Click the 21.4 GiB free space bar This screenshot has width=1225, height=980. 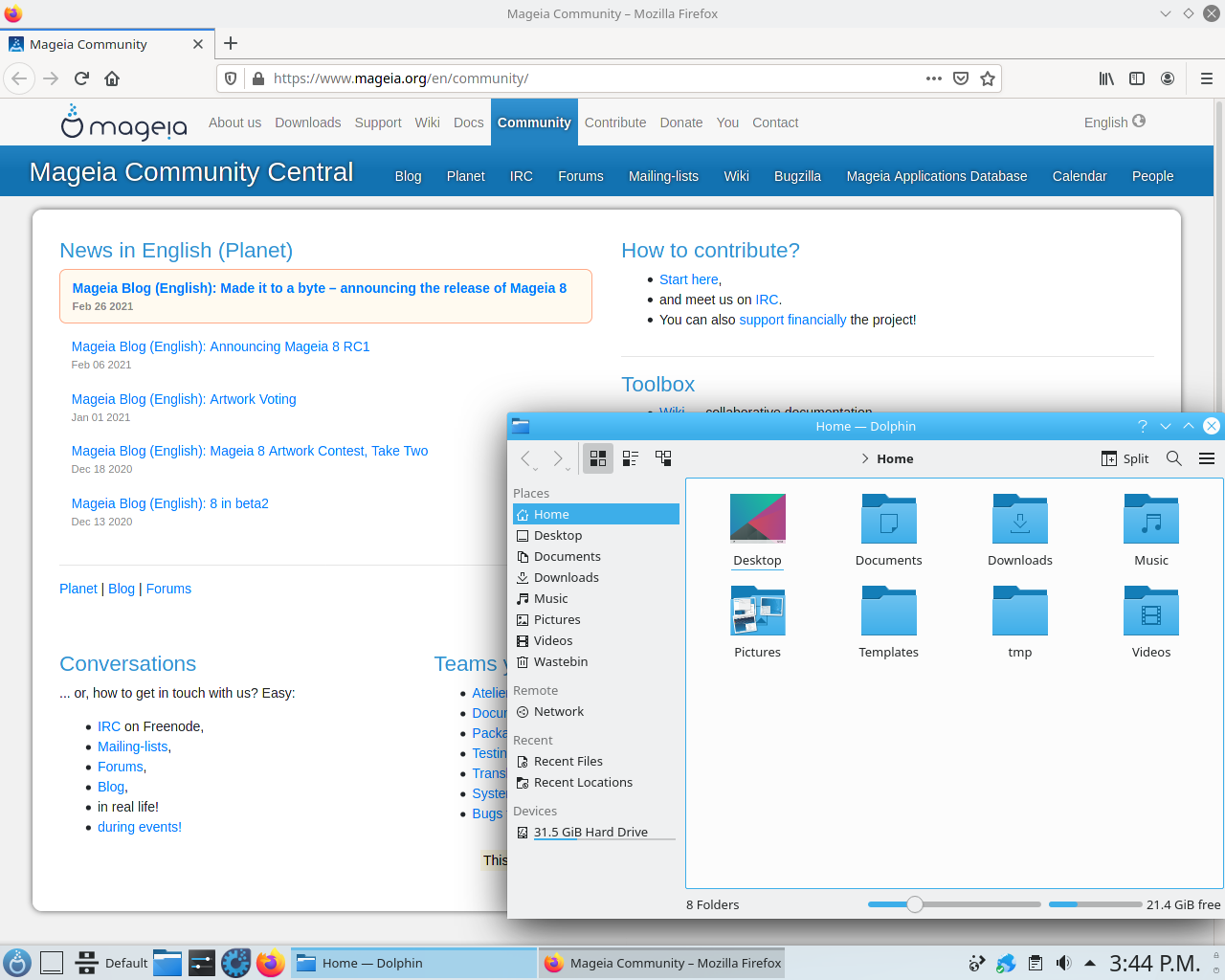click(1096, 904)
